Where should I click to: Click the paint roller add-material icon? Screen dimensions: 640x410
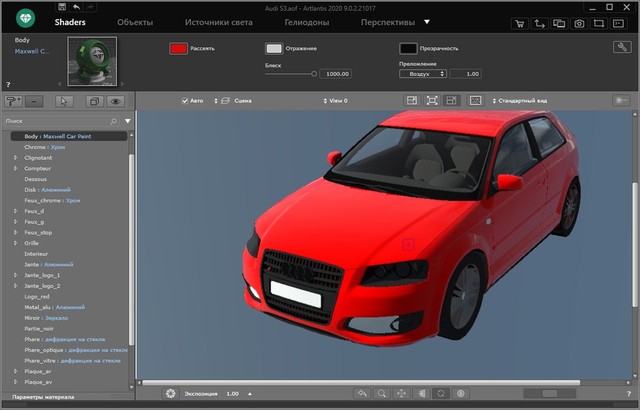click(13, 101)
